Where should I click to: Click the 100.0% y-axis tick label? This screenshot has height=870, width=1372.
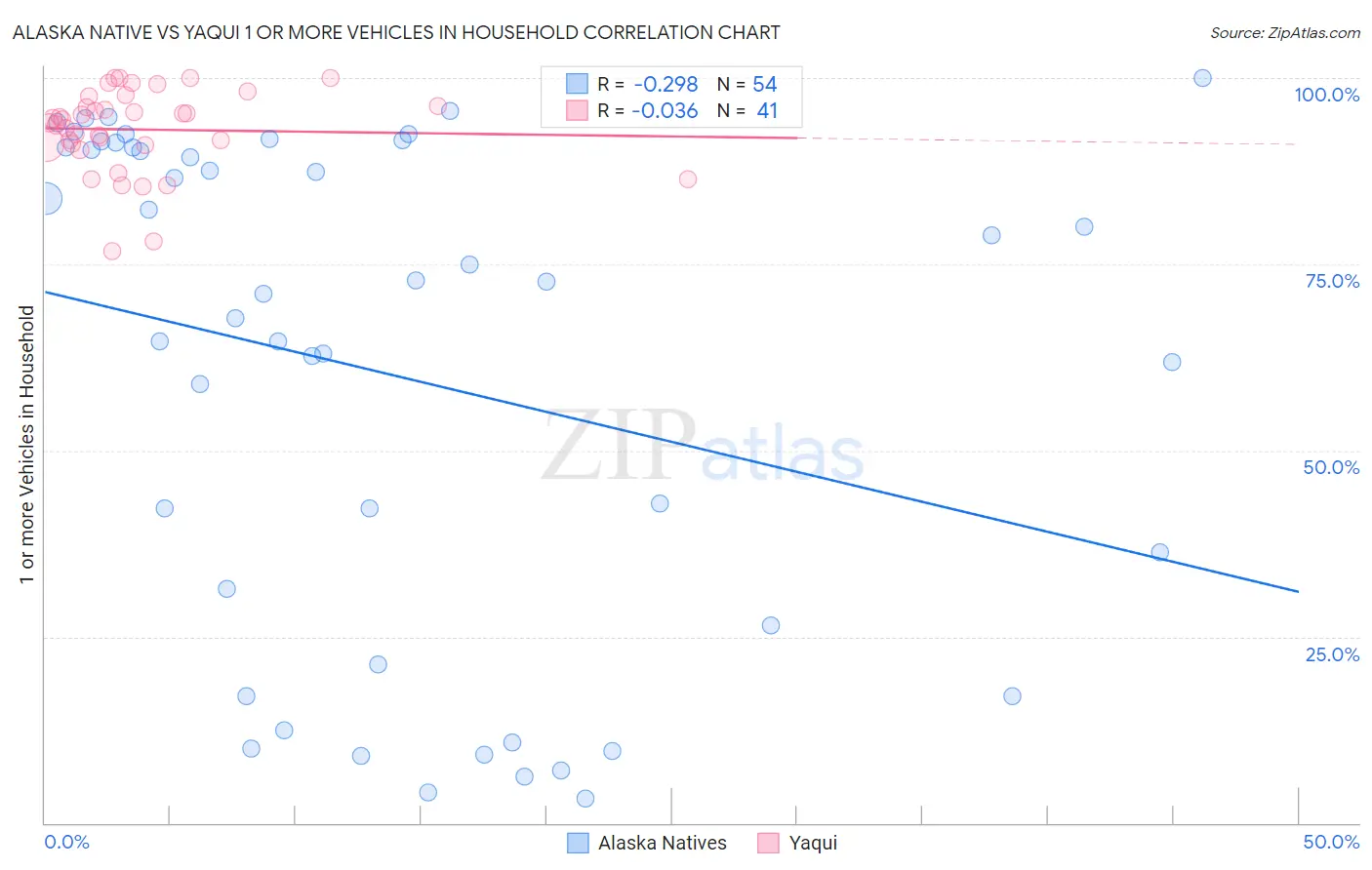tap(1326, 95)
